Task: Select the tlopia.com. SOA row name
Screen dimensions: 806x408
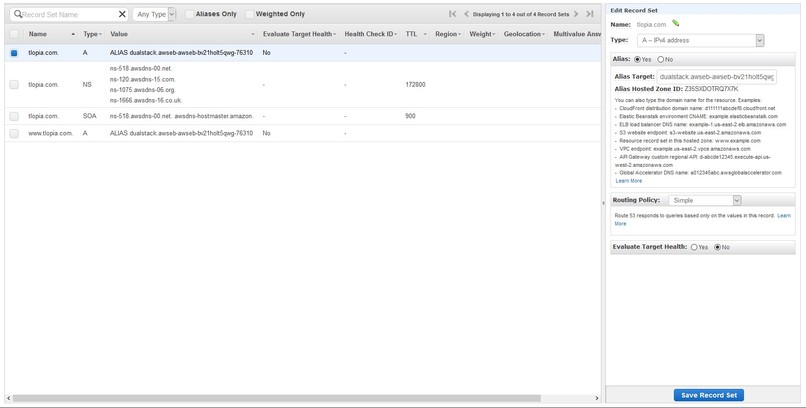Action: point(43,116)
